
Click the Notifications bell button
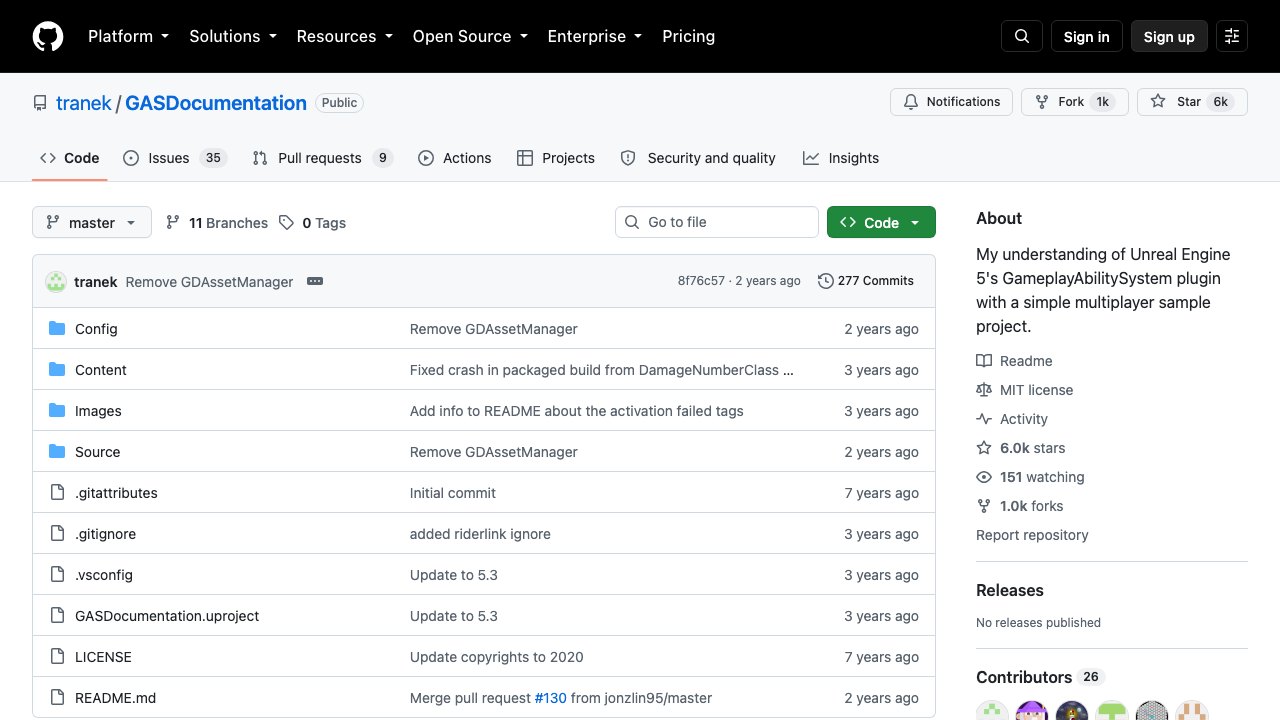[x=952, y=102]
